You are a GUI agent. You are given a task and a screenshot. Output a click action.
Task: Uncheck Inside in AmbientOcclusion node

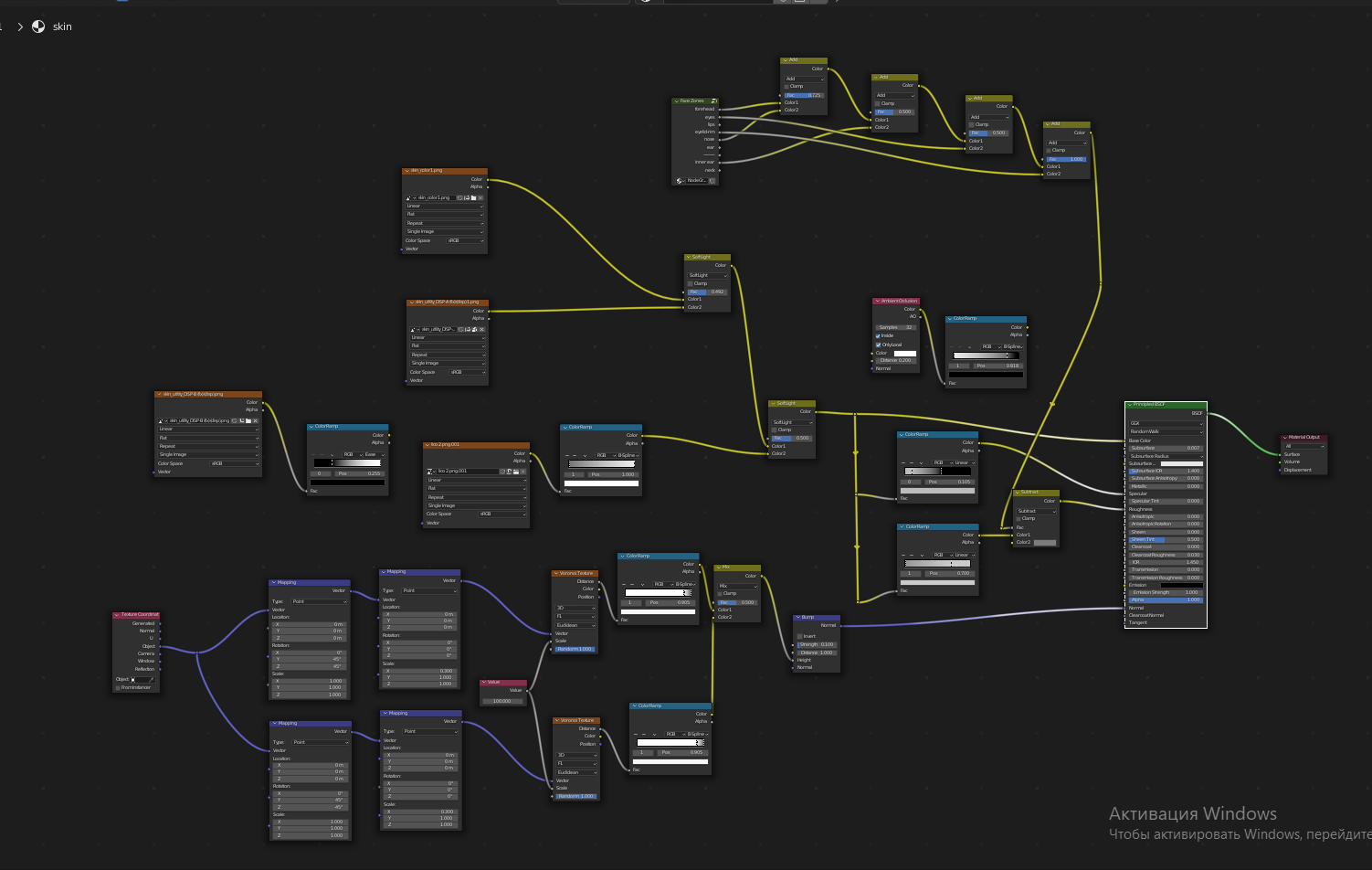click(878, 335)
